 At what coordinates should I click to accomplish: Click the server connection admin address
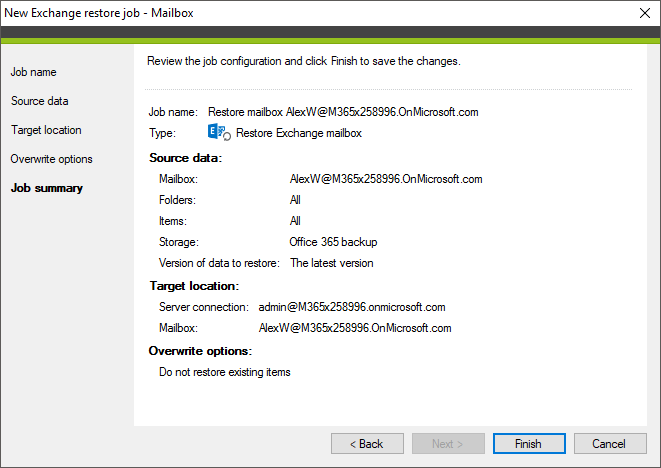tap(352, 307)
